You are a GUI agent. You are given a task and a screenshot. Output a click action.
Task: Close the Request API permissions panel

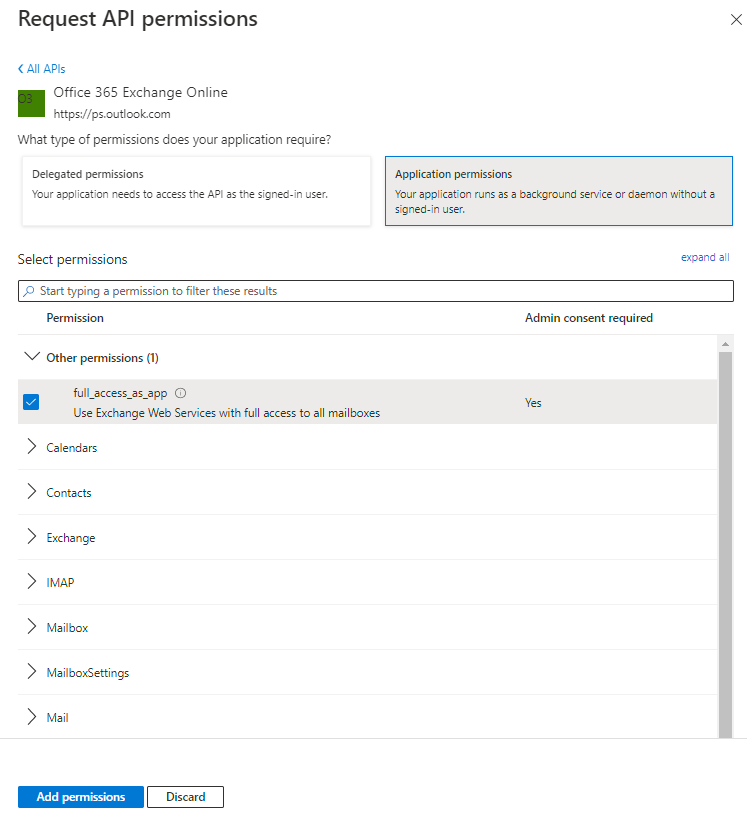tap(736, 20)
